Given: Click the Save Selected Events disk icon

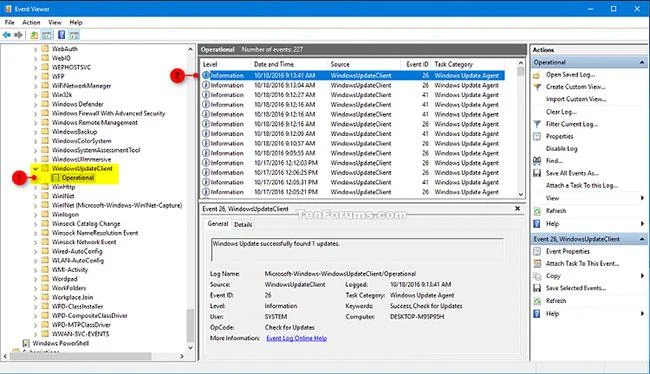Looking at the screenshot, I should coord(537,288).
